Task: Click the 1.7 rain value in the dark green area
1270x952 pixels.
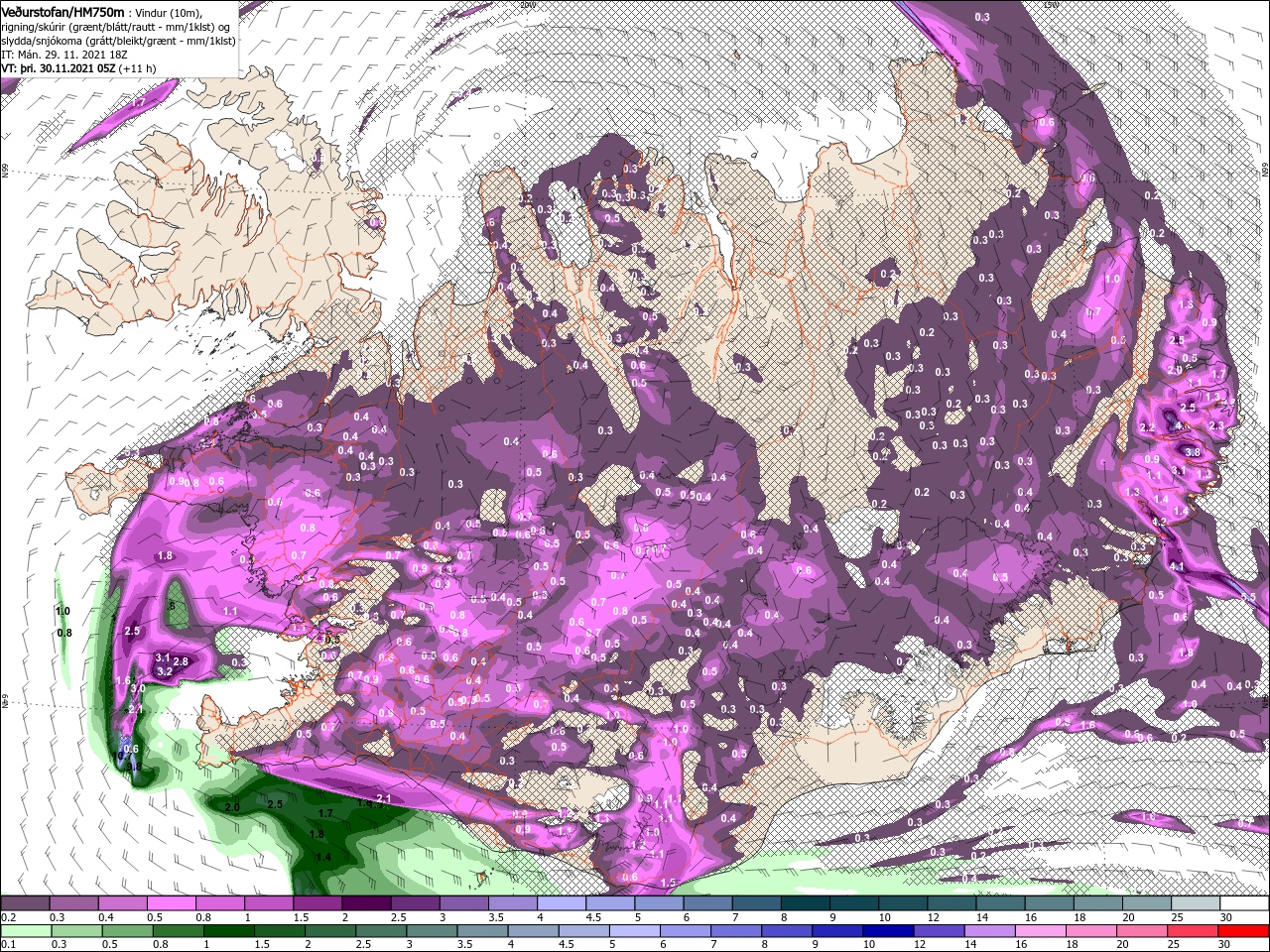Action: [325, 813]
